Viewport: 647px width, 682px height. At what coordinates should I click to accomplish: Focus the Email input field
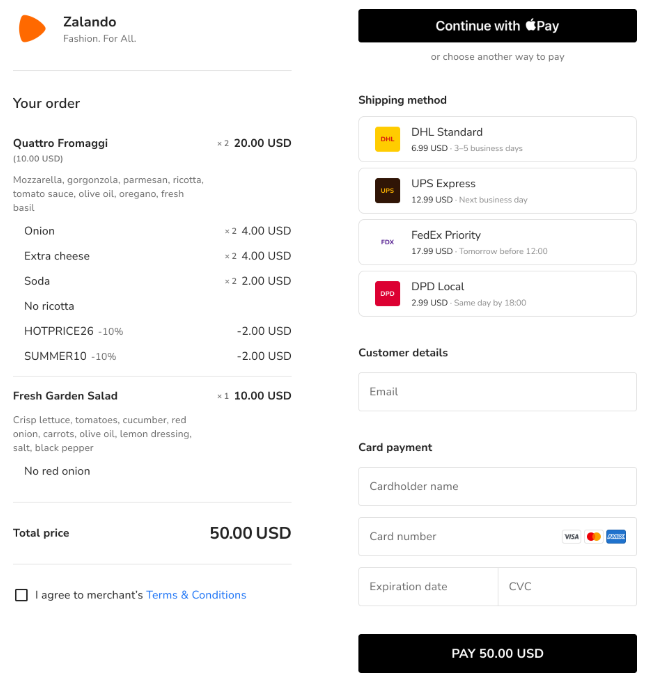(x=497, y=391)
